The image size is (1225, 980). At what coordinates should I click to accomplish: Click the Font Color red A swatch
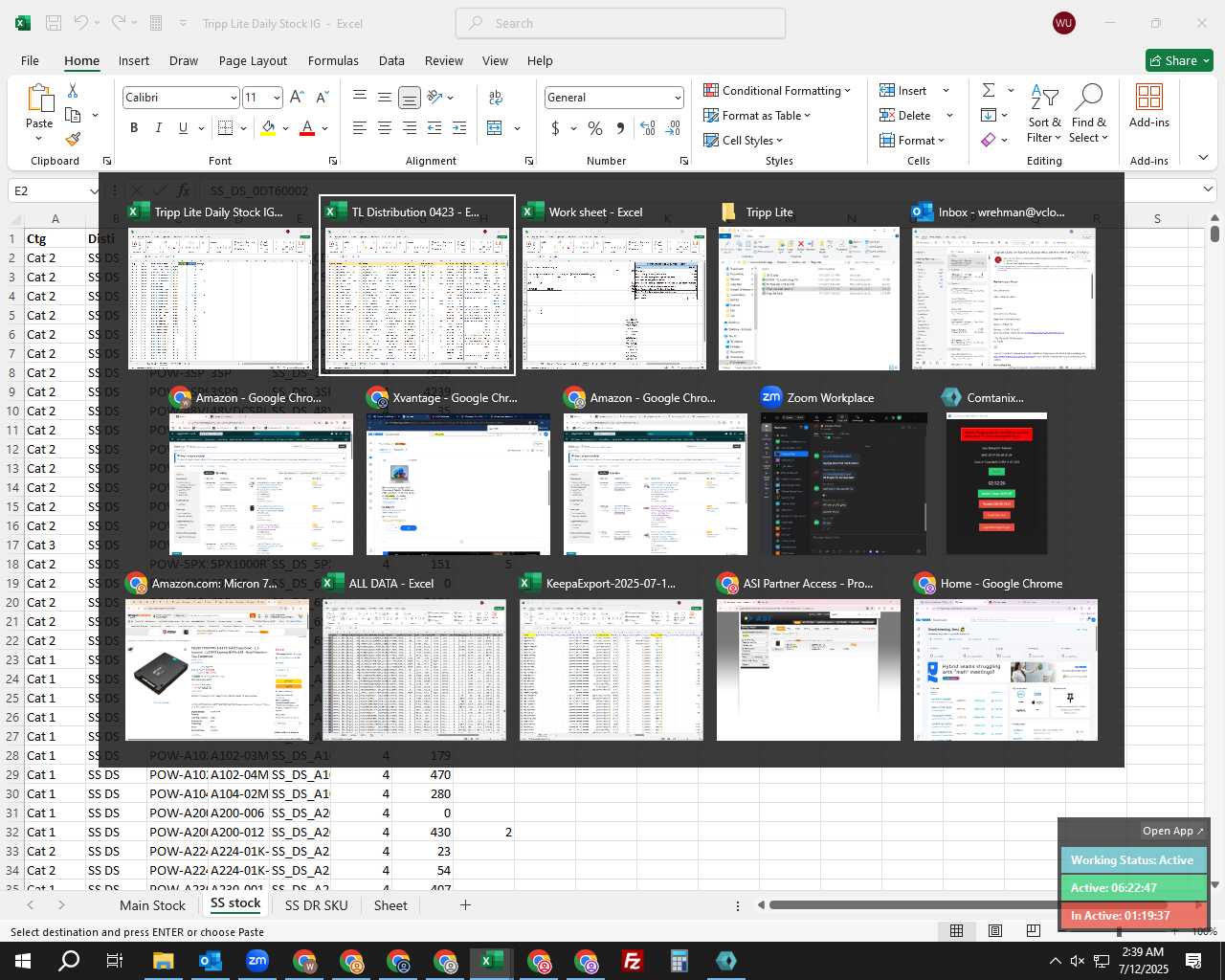click(307, 128)
